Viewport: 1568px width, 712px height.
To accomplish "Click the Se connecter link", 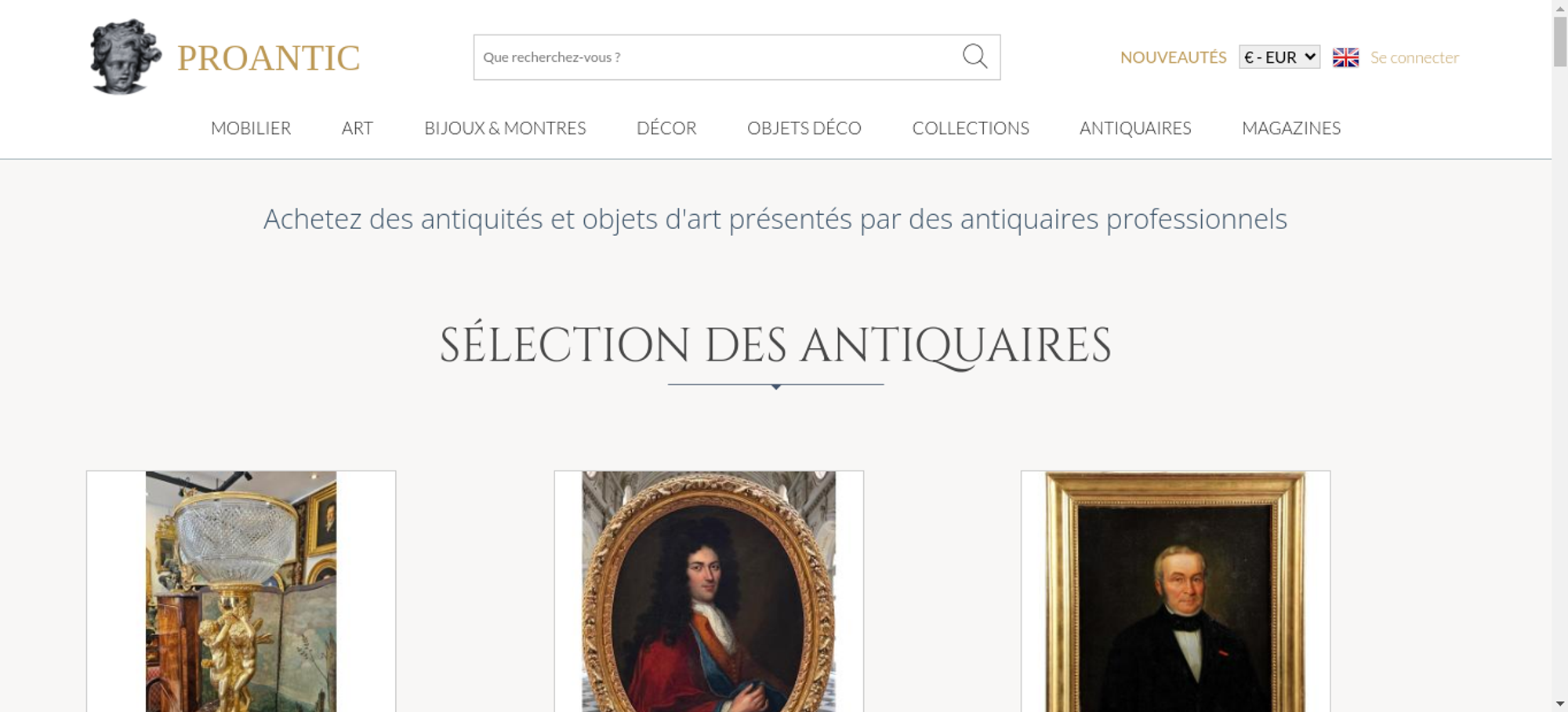I will click(1414, 57).
